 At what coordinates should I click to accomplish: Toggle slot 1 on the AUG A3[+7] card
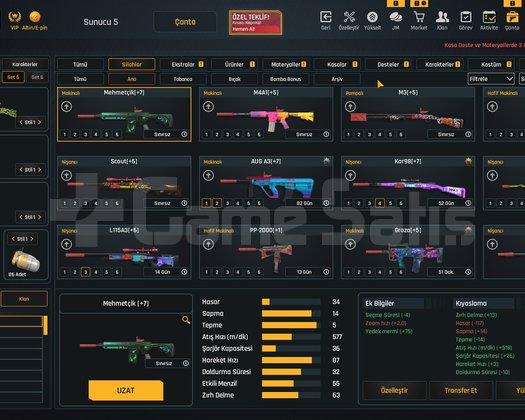(206, 203)
